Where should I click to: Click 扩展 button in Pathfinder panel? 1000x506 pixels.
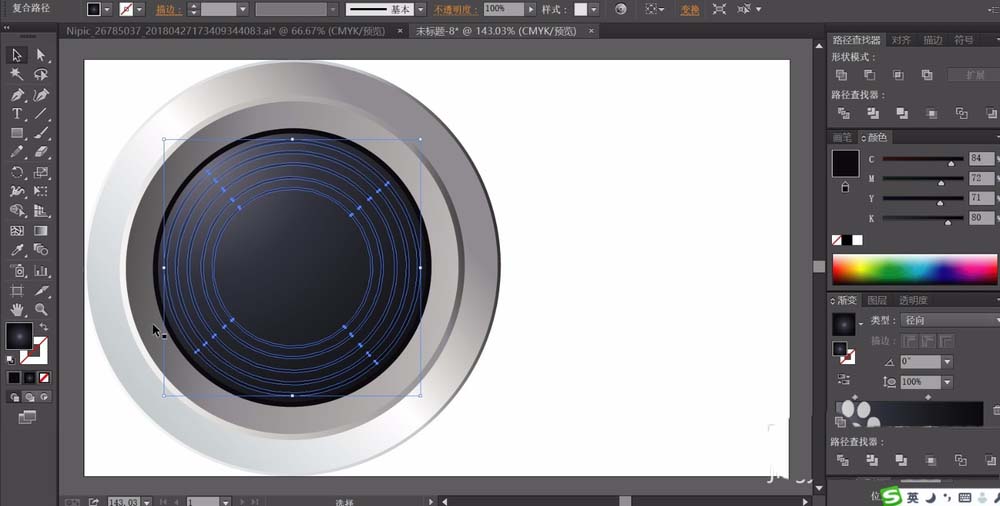(x=974, y=75)
